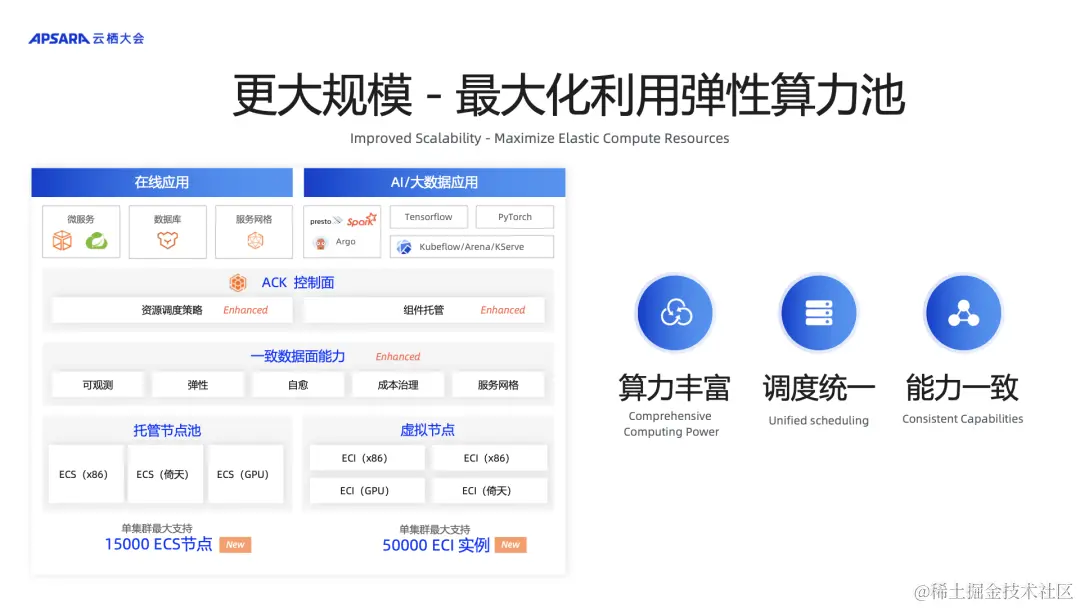Select the ACK 控制面 hexagon icon

click(x=239, y=282)
